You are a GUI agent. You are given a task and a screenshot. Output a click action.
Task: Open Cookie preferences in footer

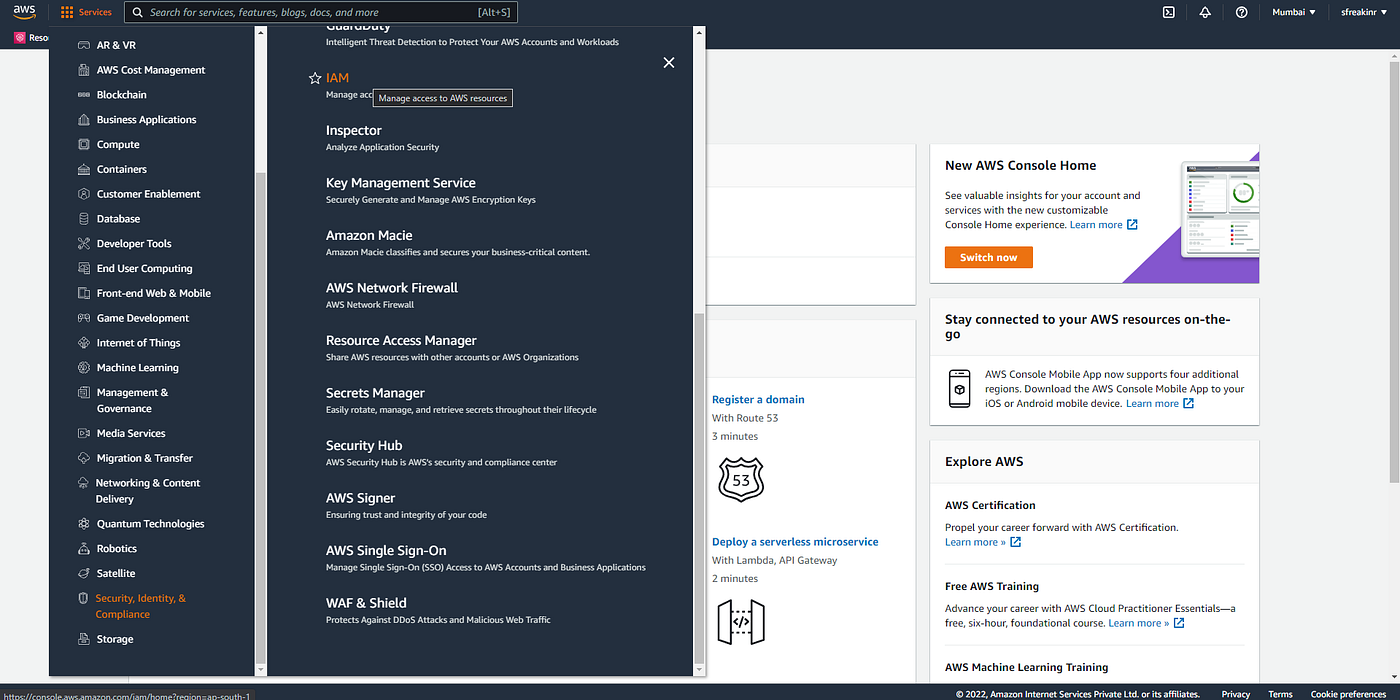coord(1348,693)
